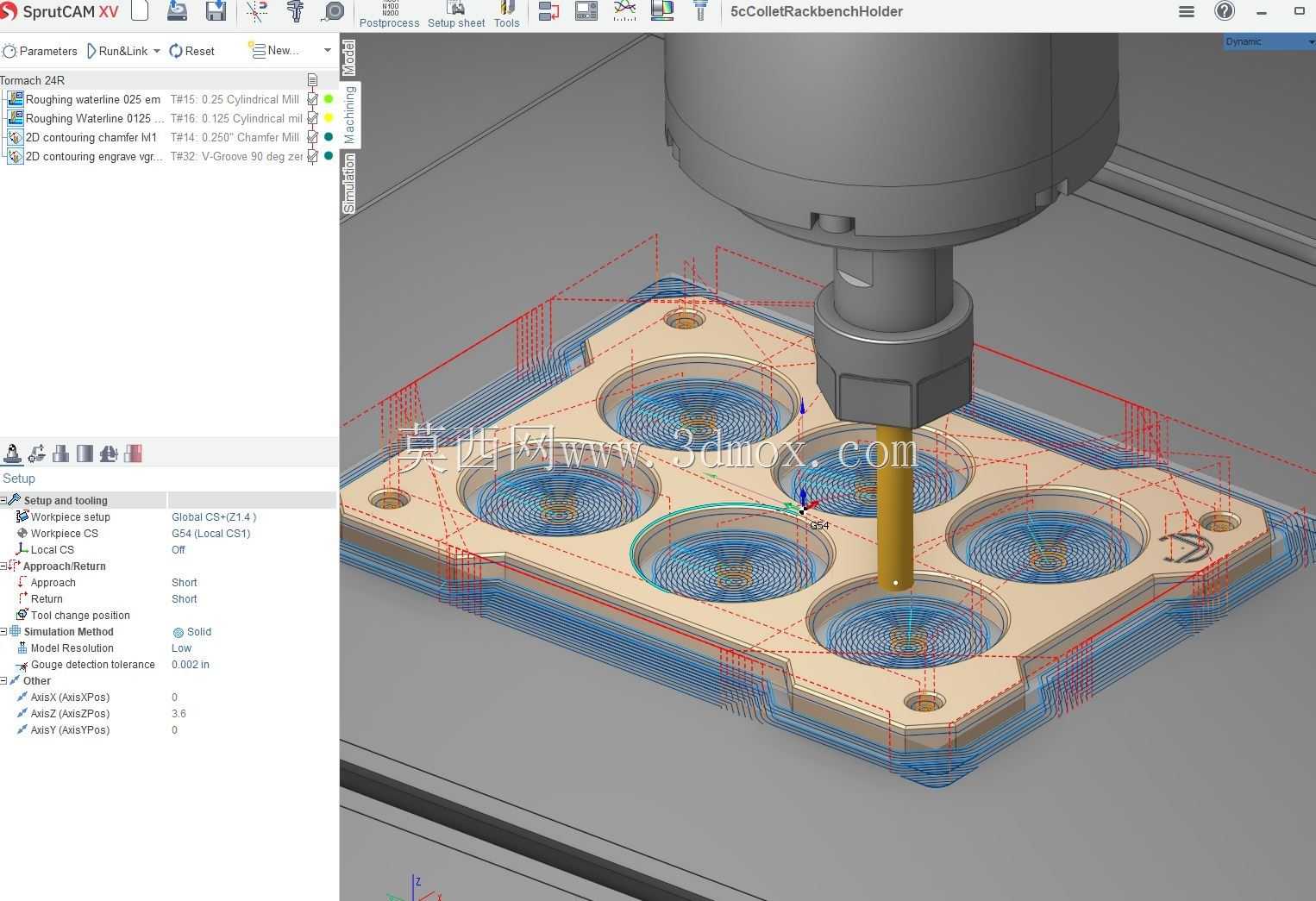This screenshot has height=901, width=1316.
Task: Click the Parameters button
Action: (x=41, y=51)
